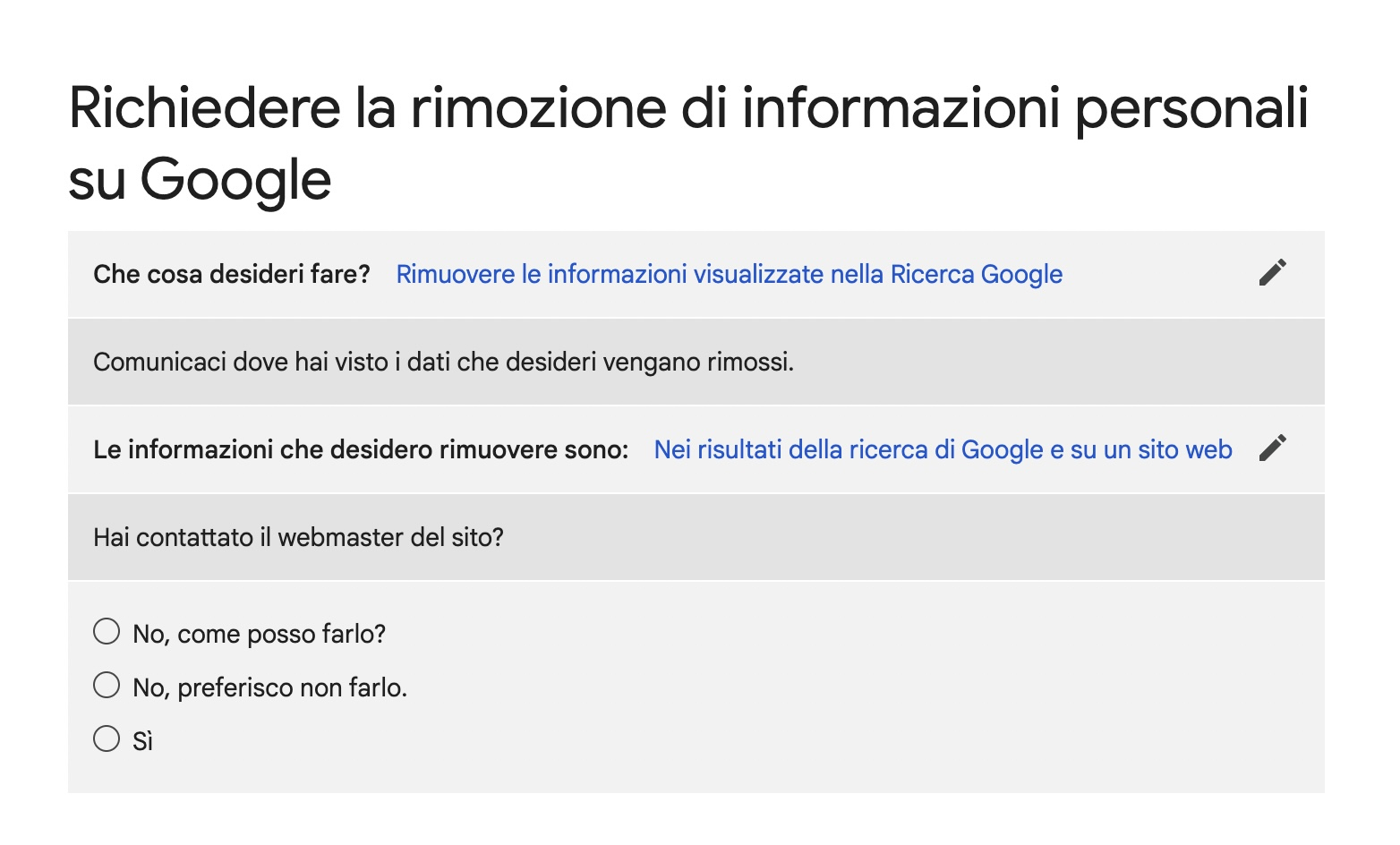Viewport: 1400px width, 845px height.
Task: Click the unselected circle next to 'No, preferisco non farlo.'
Action: click(x=107, y=686)
